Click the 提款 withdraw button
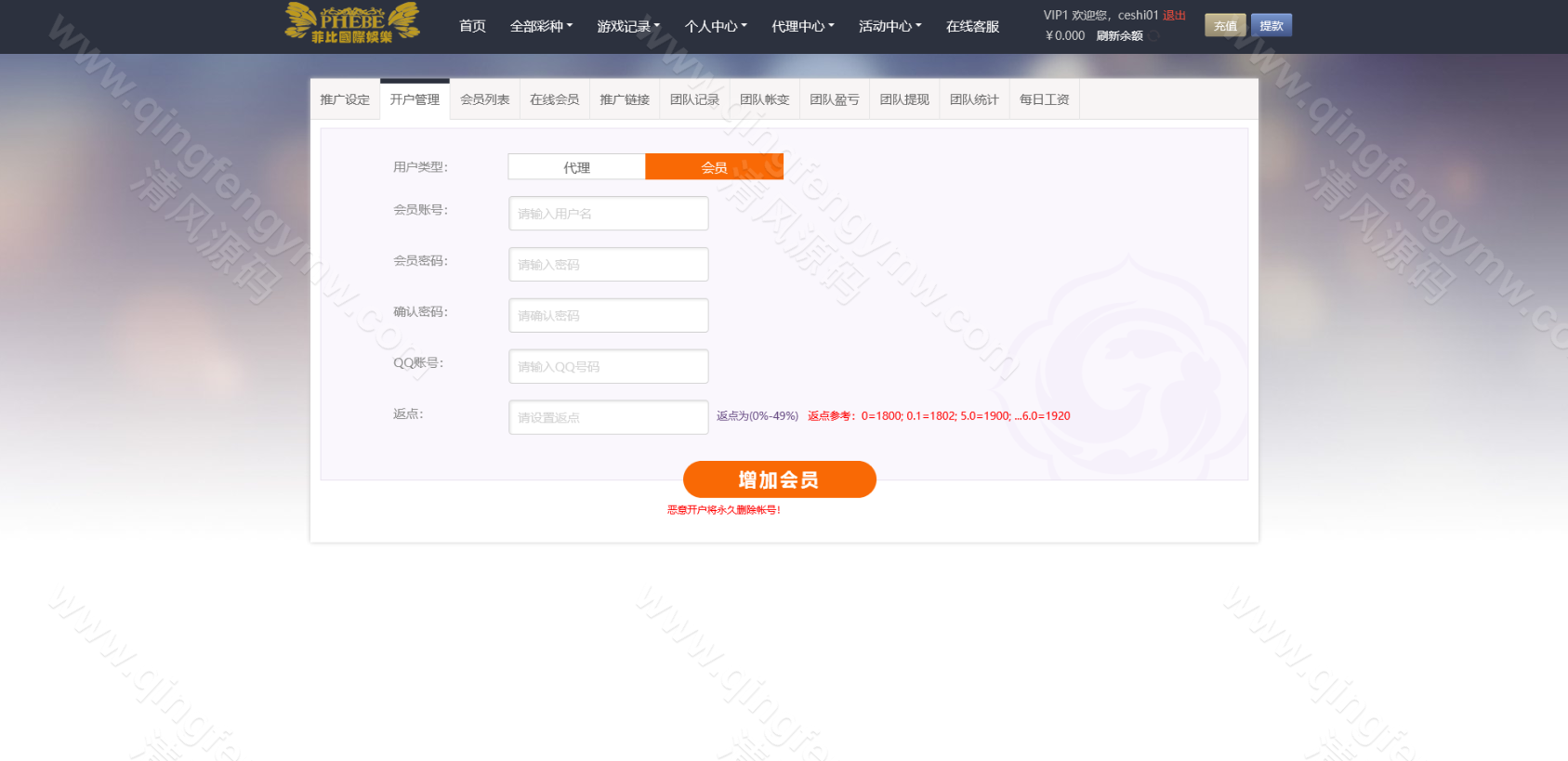The height and width of the screenshot is (761, 1568). 1271,26
